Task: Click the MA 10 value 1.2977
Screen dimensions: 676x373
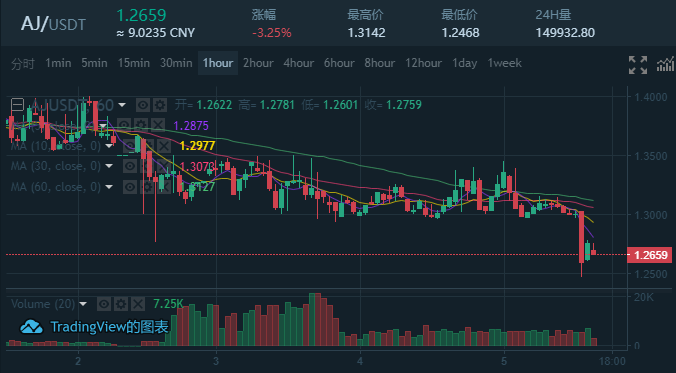Action: point(197,146)
